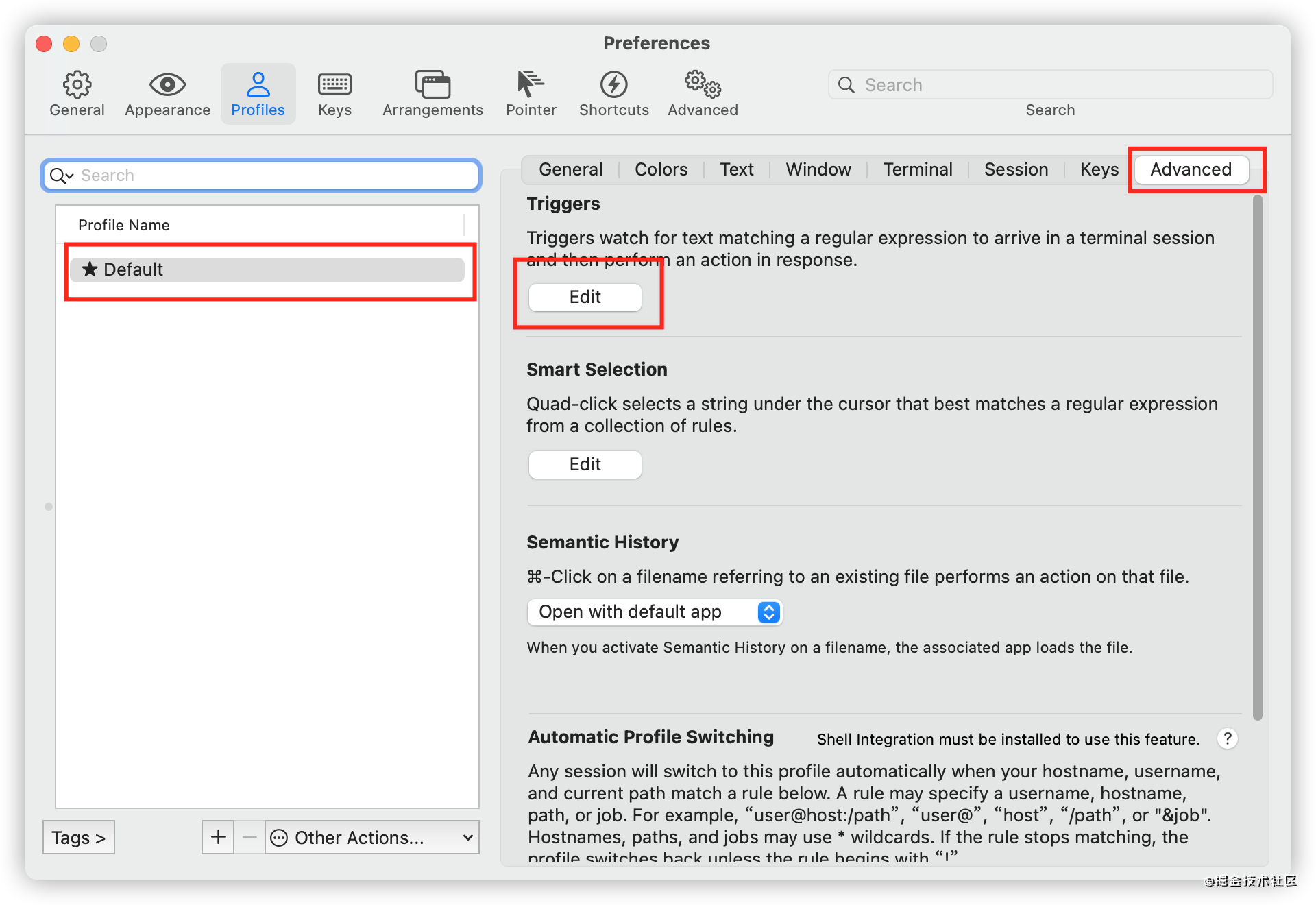Click the plus button to add profile

(x=218, y=837)
